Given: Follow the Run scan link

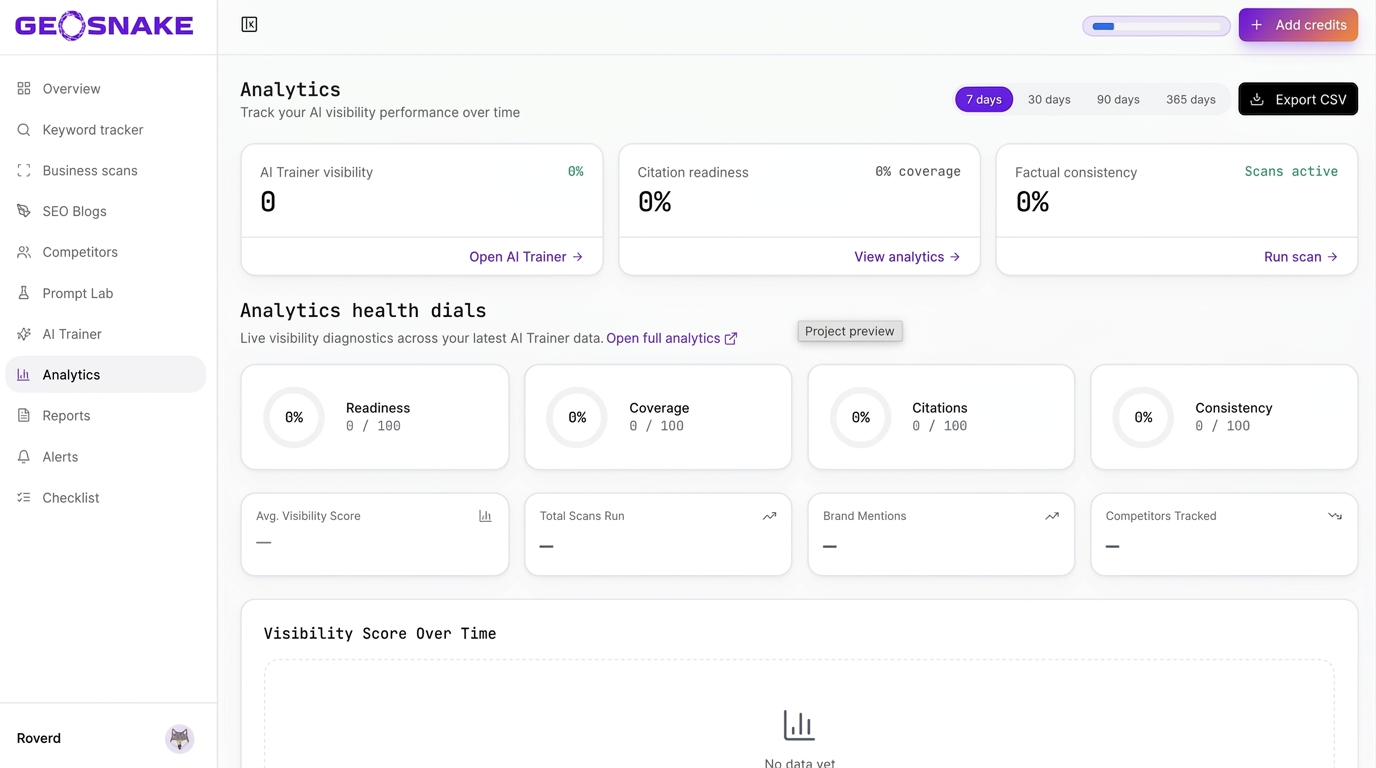Looking at the screenshot, I should pos(1301,257).
